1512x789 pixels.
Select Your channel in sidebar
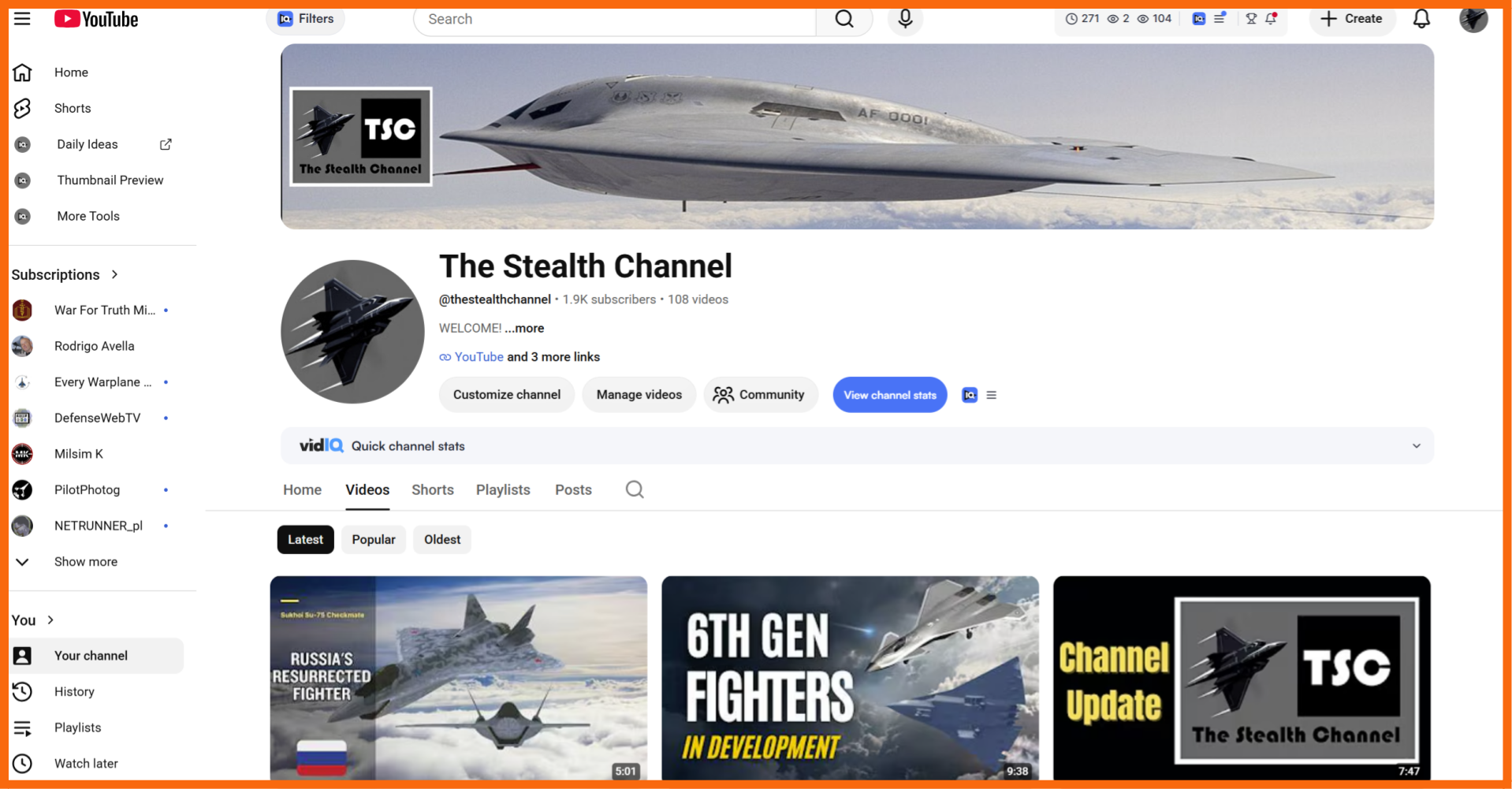pyautogui.click(x=96, y=656)
